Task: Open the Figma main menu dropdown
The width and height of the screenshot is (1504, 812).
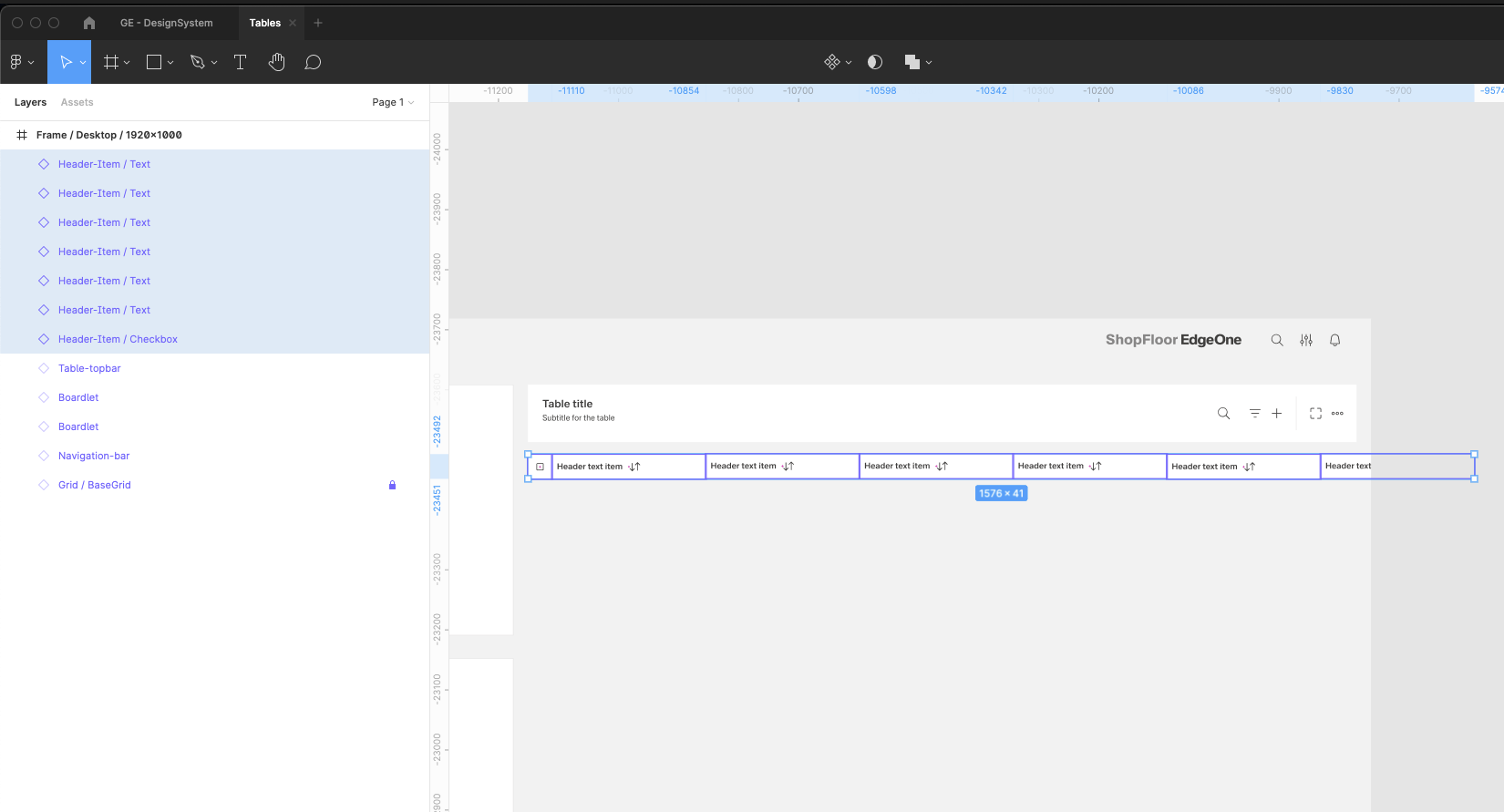Action: [21, 62]
